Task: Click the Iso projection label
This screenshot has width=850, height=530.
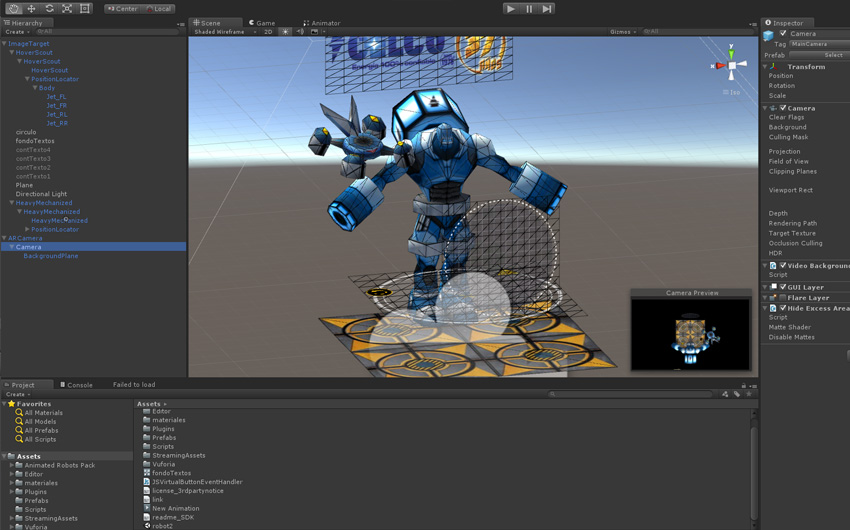Action: pyautogui.click(x=732, y=93)
